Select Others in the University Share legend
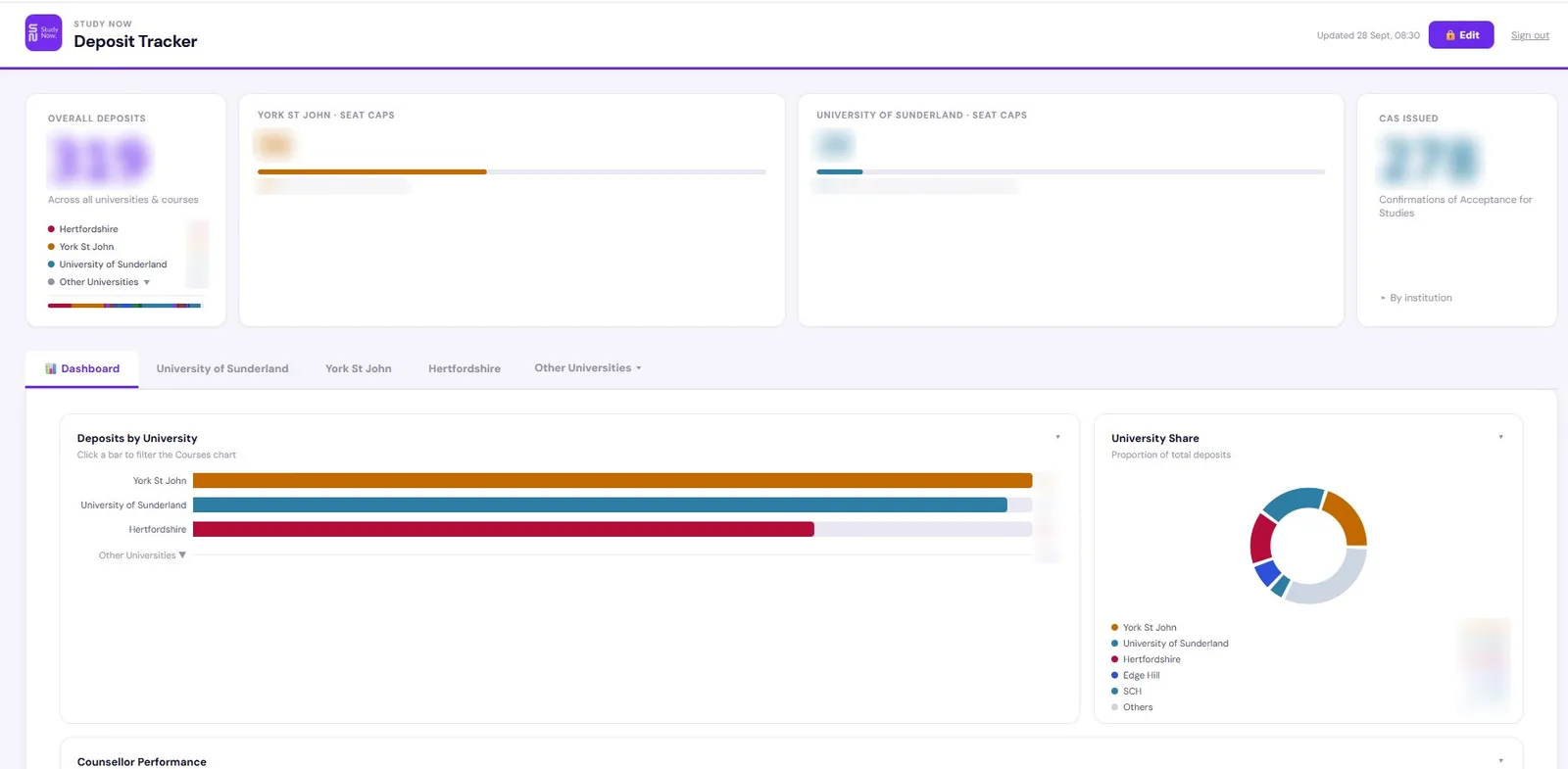Screen dimensions: 1568x769 (1132, 707)
